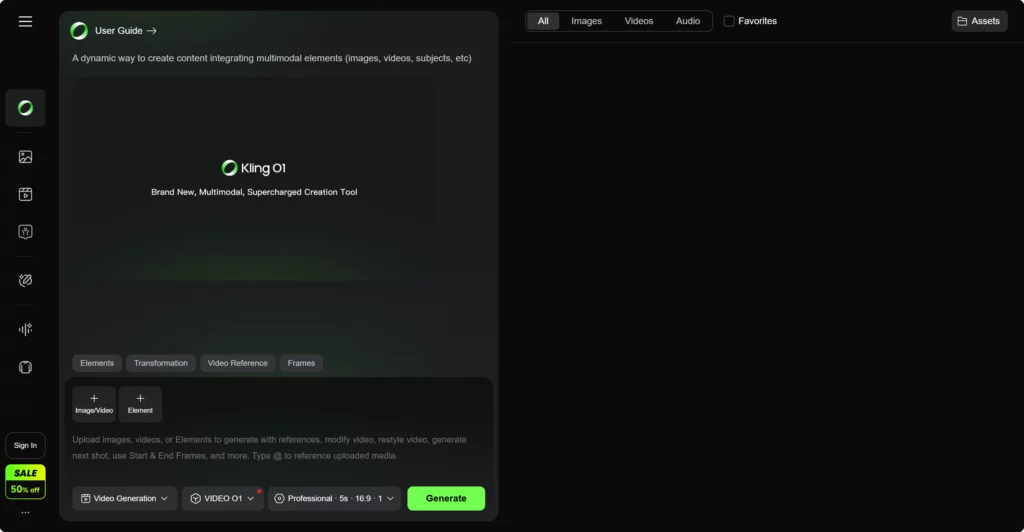Open the effects sidebar icon with sparkle

click(x=25, y=280)
